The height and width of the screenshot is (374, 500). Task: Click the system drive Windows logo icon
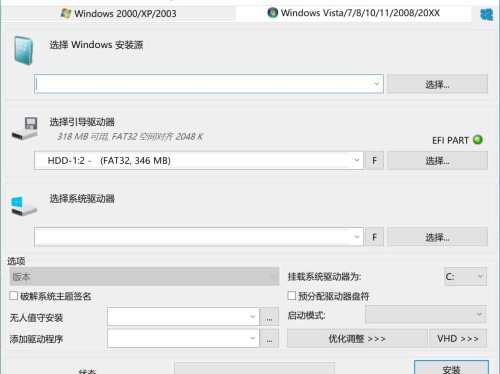(x=24, y=206)
